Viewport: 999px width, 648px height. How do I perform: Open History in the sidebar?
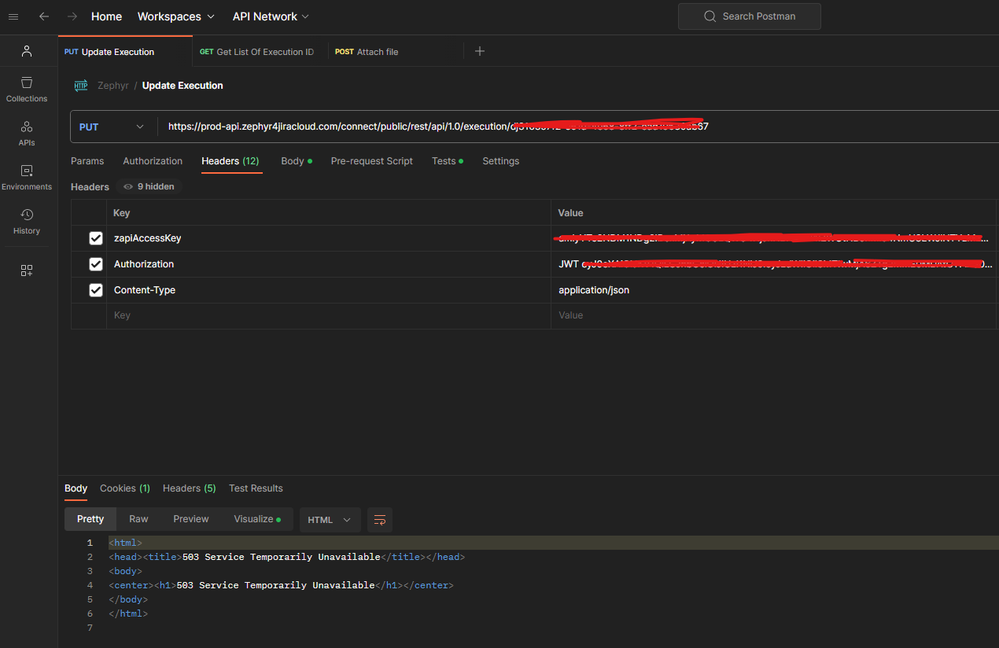27,222
